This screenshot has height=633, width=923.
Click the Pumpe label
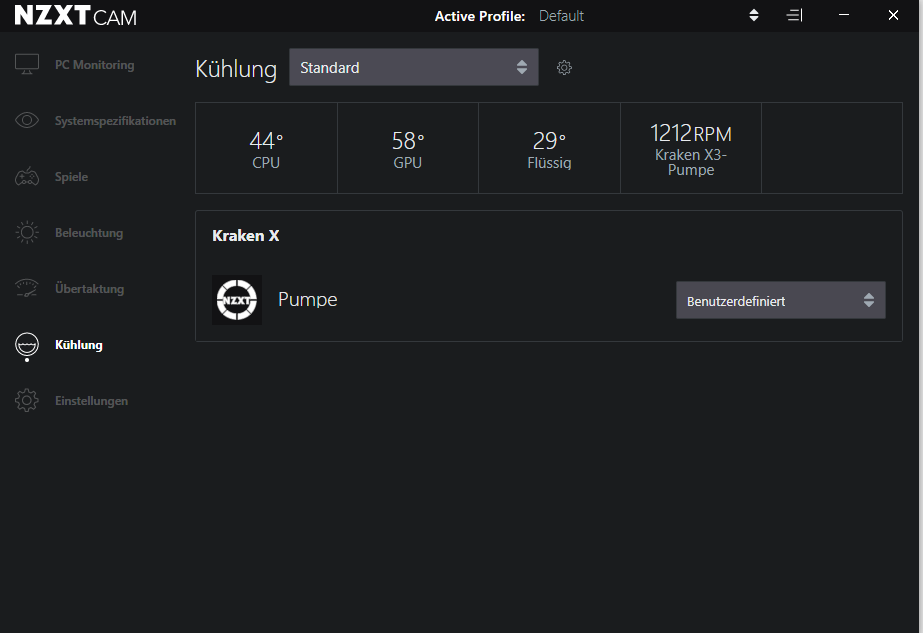[x=307, y=300]
